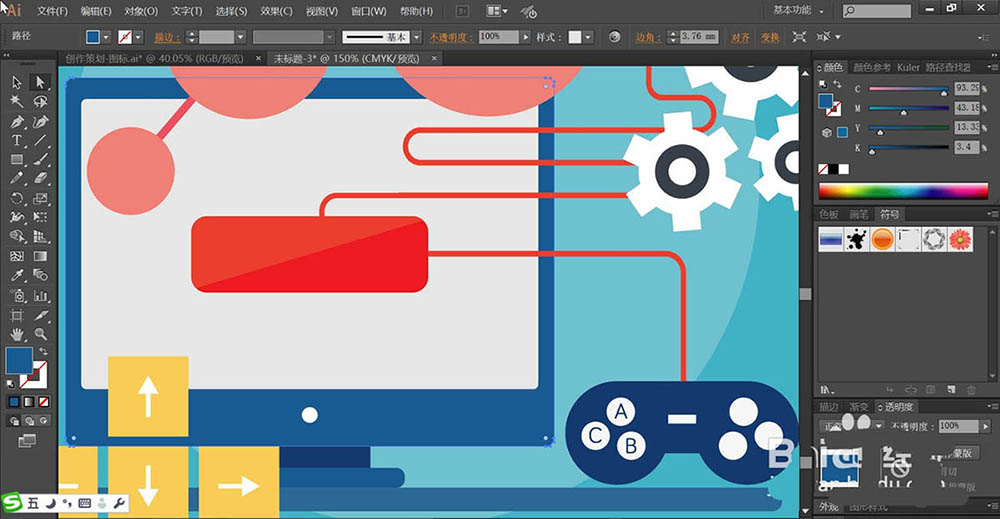Screen dimensions: 1000x519
Task: Open the brush definition 基本 dropdown
Action: tap(416, 37)
